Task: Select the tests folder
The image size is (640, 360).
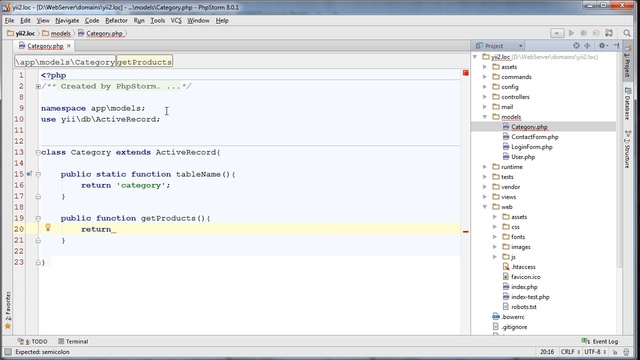Action: point(507,177)
